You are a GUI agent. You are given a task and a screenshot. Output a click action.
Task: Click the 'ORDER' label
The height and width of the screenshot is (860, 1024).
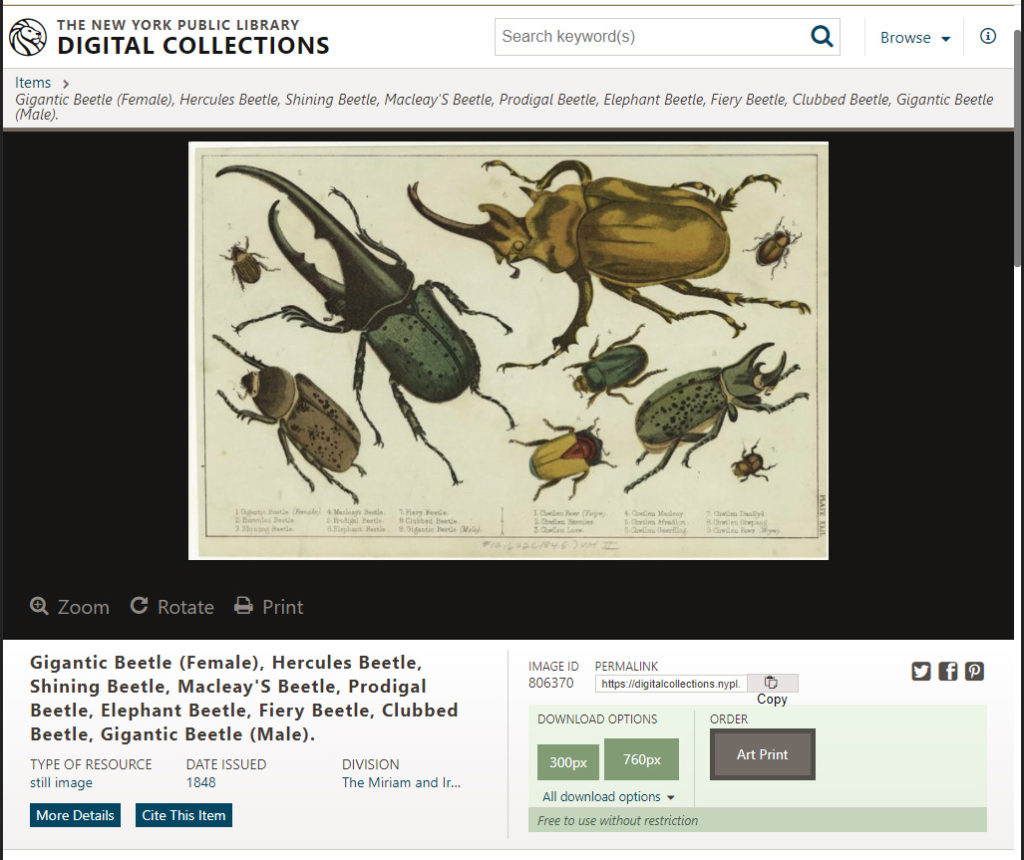point(729,719)
